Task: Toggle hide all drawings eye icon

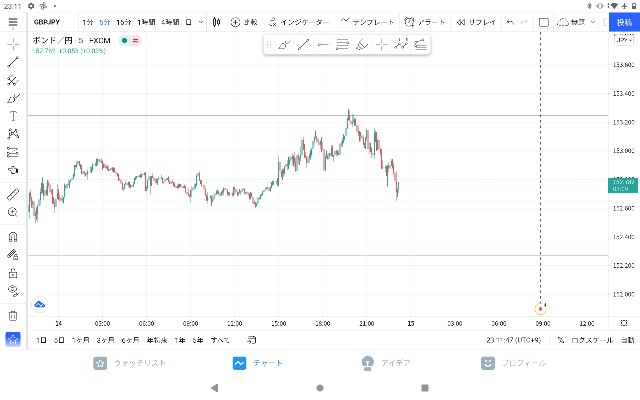Action: click(13, 291)
